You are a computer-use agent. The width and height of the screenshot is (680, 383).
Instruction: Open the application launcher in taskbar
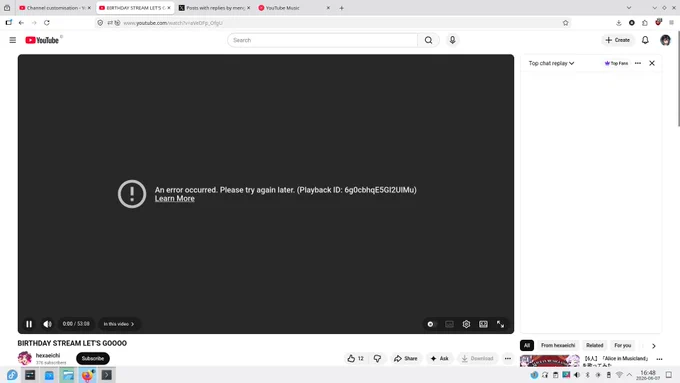pyautogui.click(x=12, y=375)
